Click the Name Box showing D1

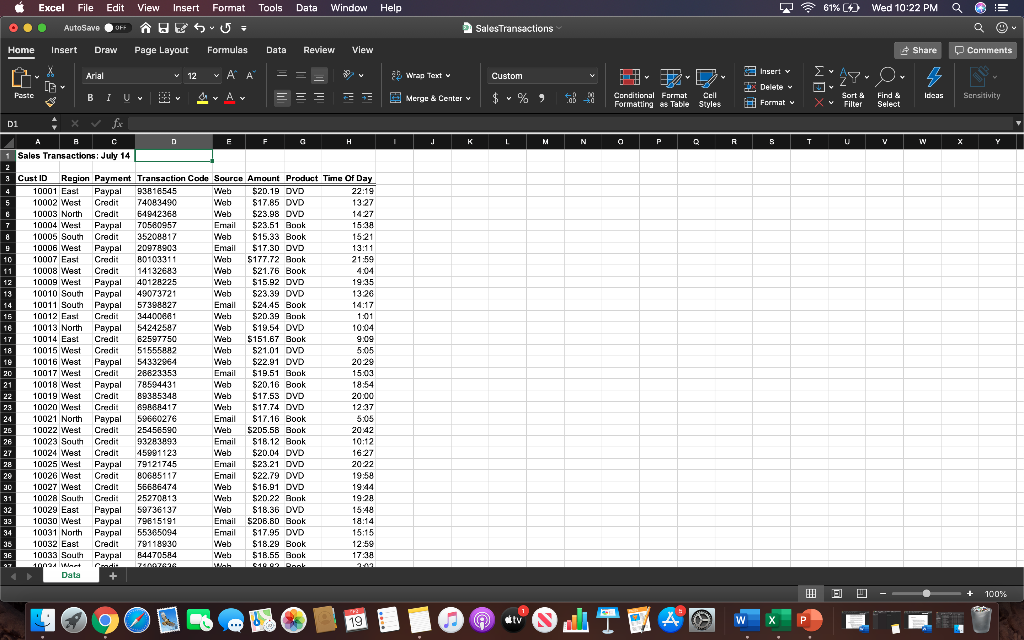point(26,123)
